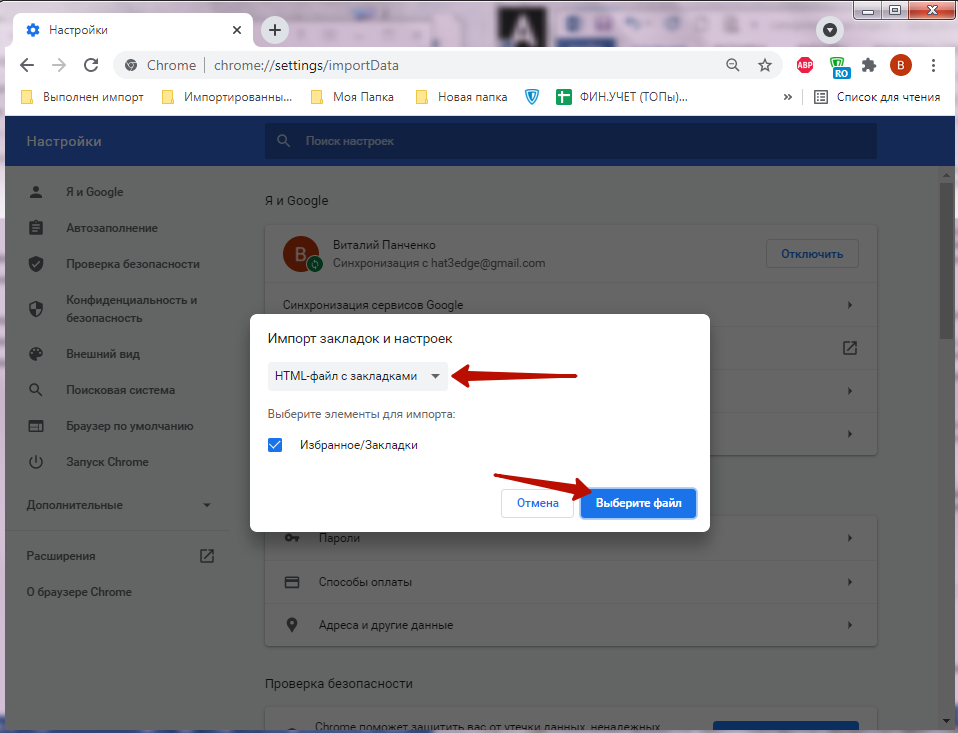Open new tab with plus button
The height and width of the screenshot is (733, 958).
point(274,30)
